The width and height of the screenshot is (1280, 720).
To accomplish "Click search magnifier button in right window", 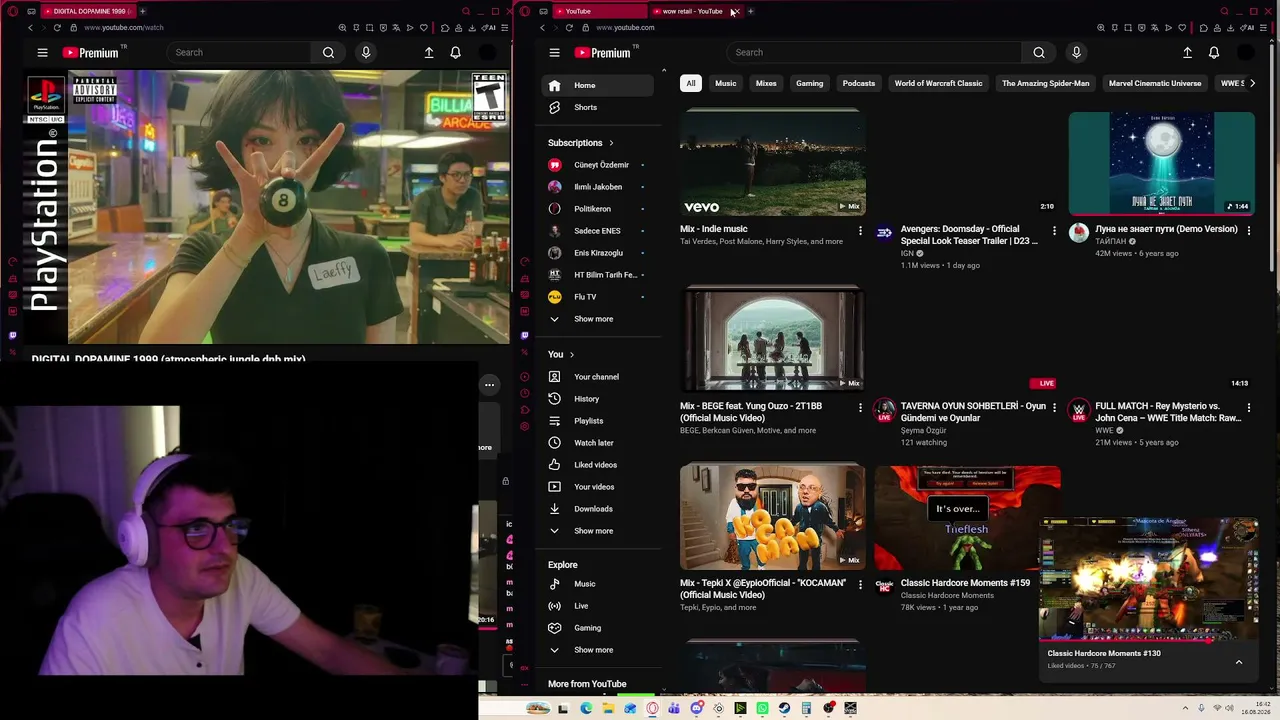I will pos(1039,53).
